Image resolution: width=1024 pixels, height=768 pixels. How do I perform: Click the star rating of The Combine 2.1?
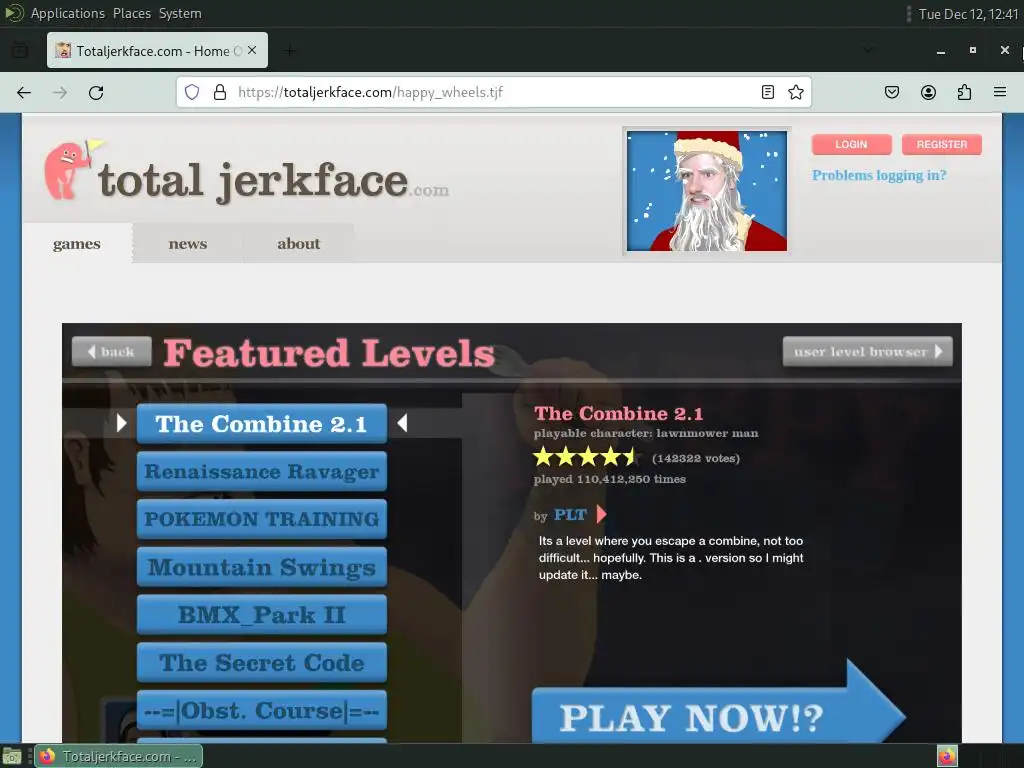point(584,456)
